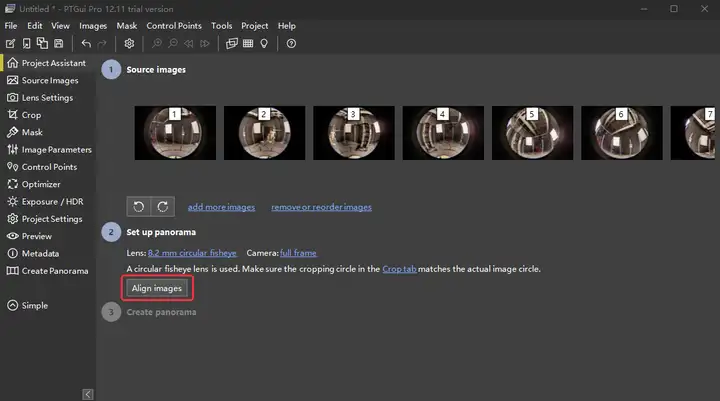Click the zoom in magnifier icon
Viewport: 720px width, 401px height.
pos(157,44)
